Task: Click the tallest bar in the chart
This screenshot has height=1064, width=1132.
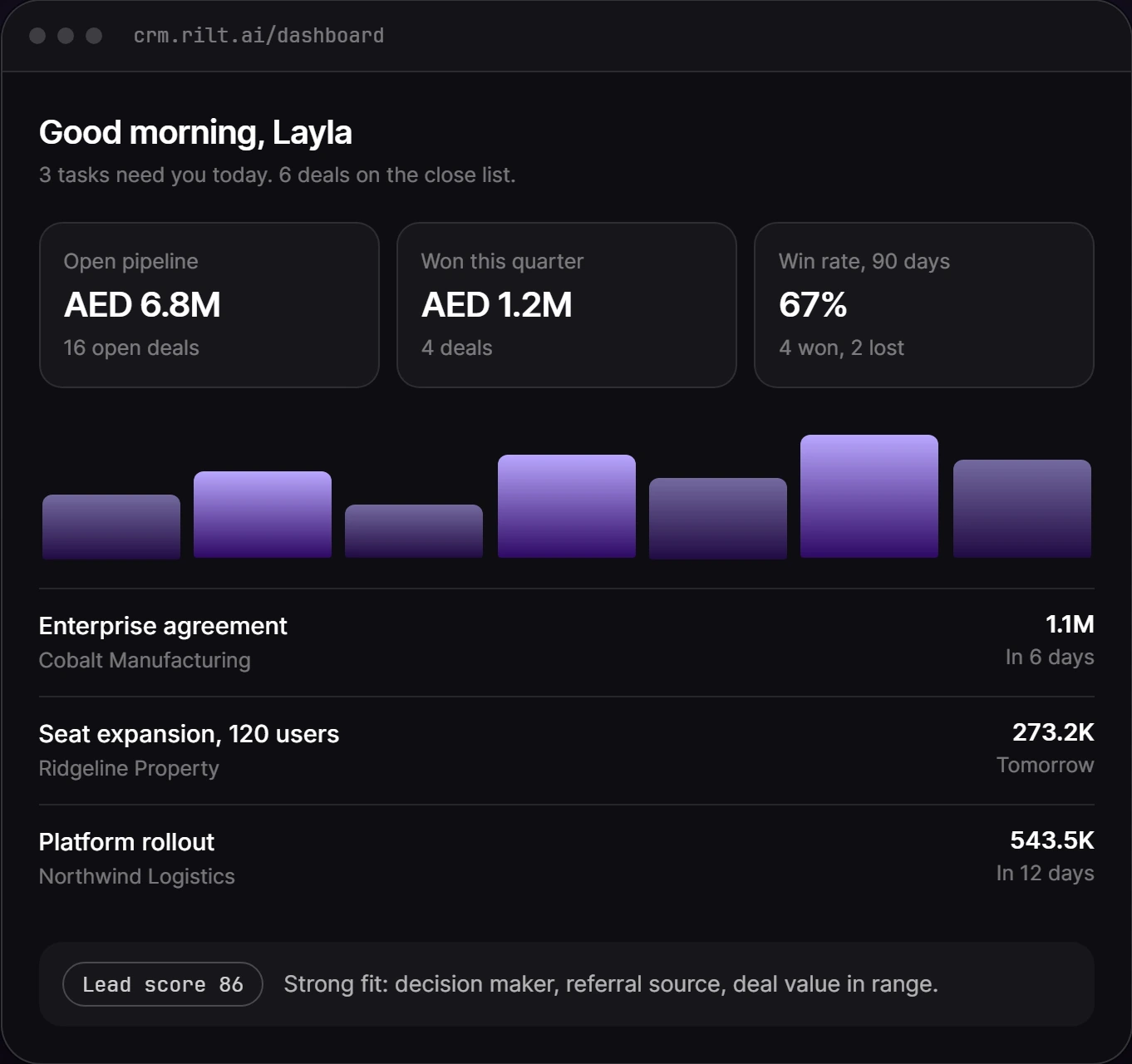Action: (869, 496)
